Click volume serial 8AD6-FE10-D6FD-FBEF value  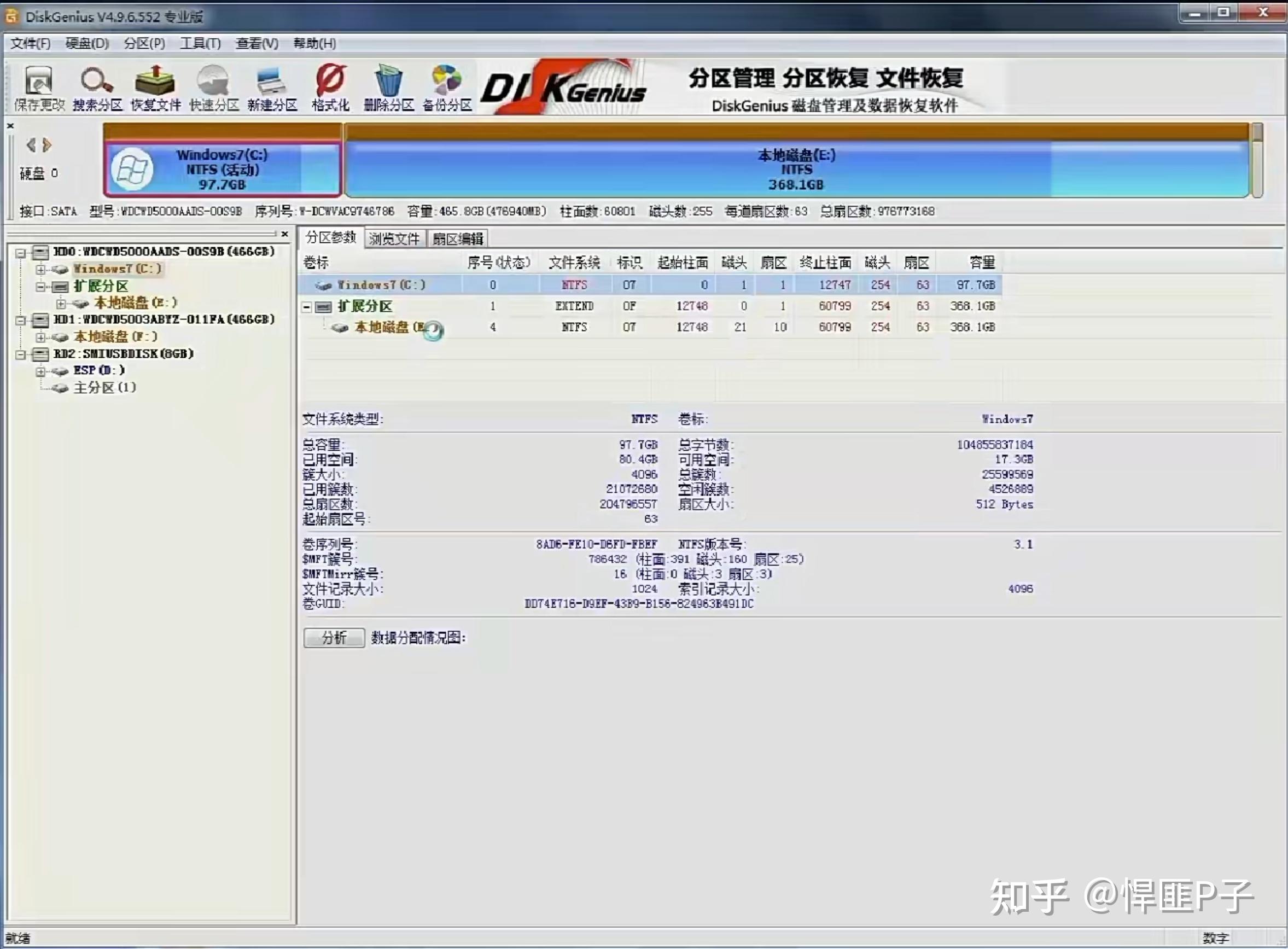(x=597, y=545)
